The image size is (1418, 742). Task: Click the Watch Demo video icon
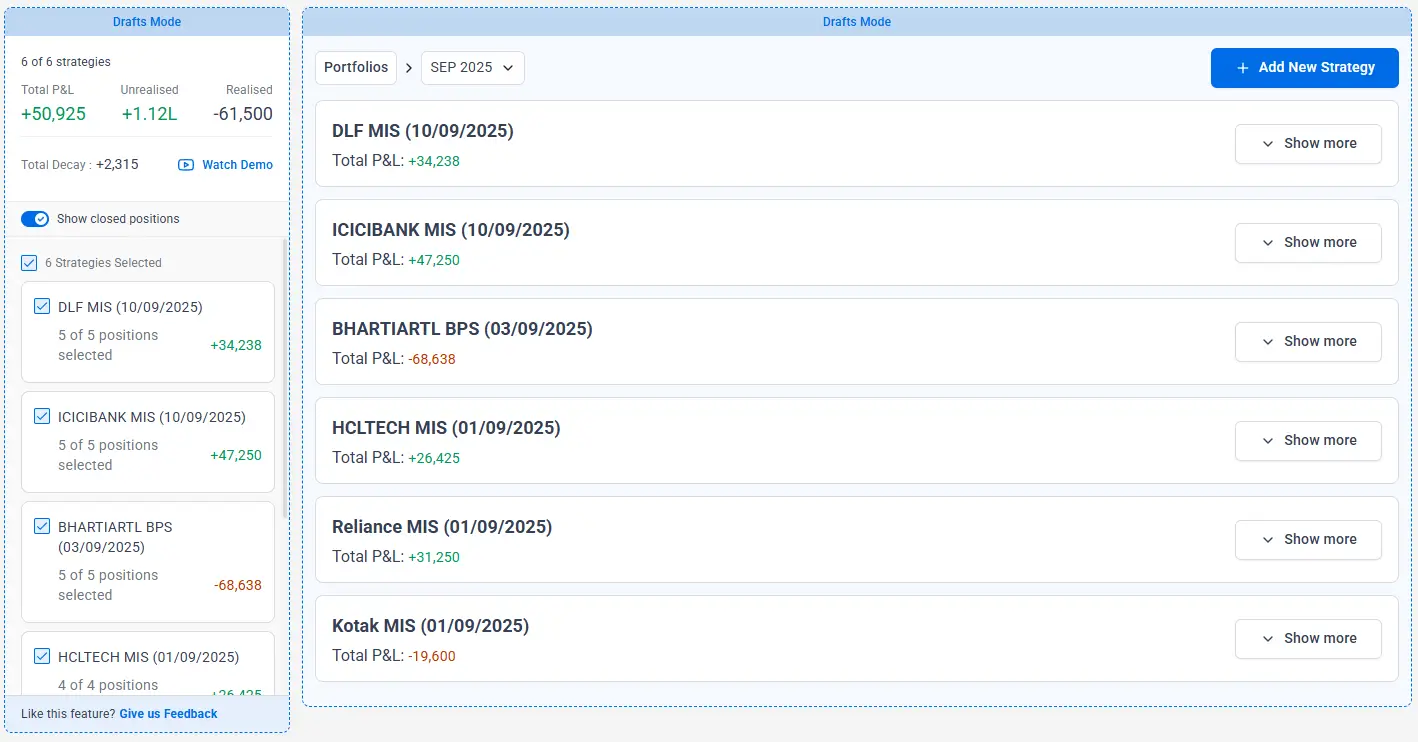(x=186, y=165)
